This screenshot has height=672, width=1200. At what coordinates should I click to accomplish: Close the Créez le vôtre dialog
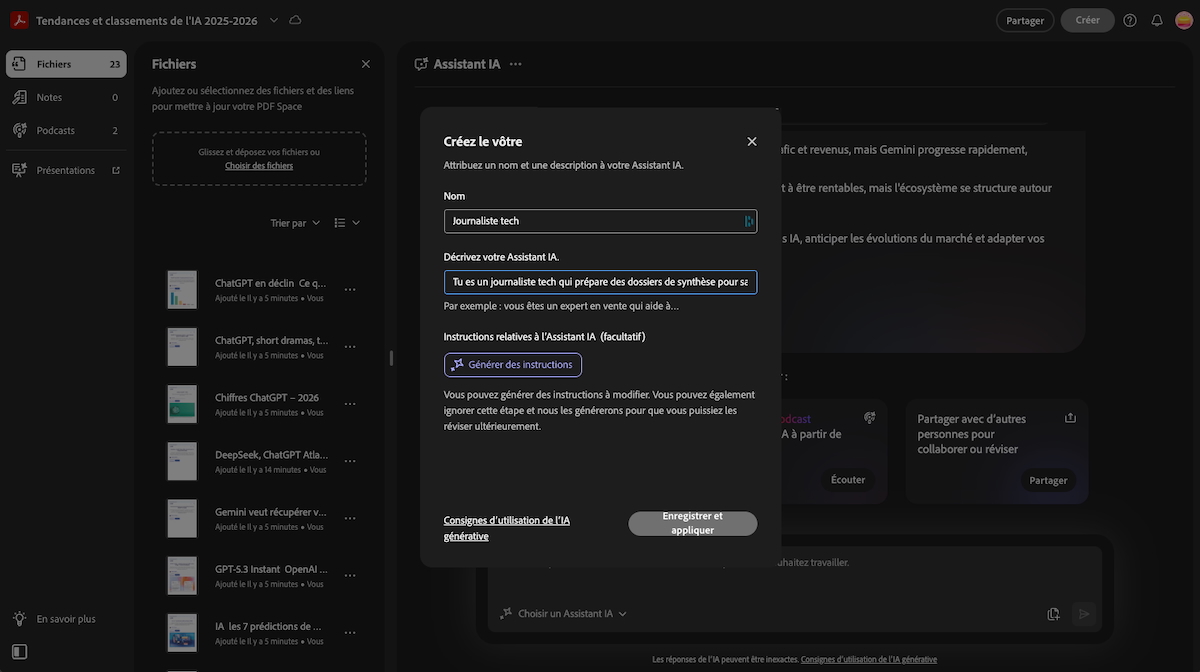[x=752, y=141]
